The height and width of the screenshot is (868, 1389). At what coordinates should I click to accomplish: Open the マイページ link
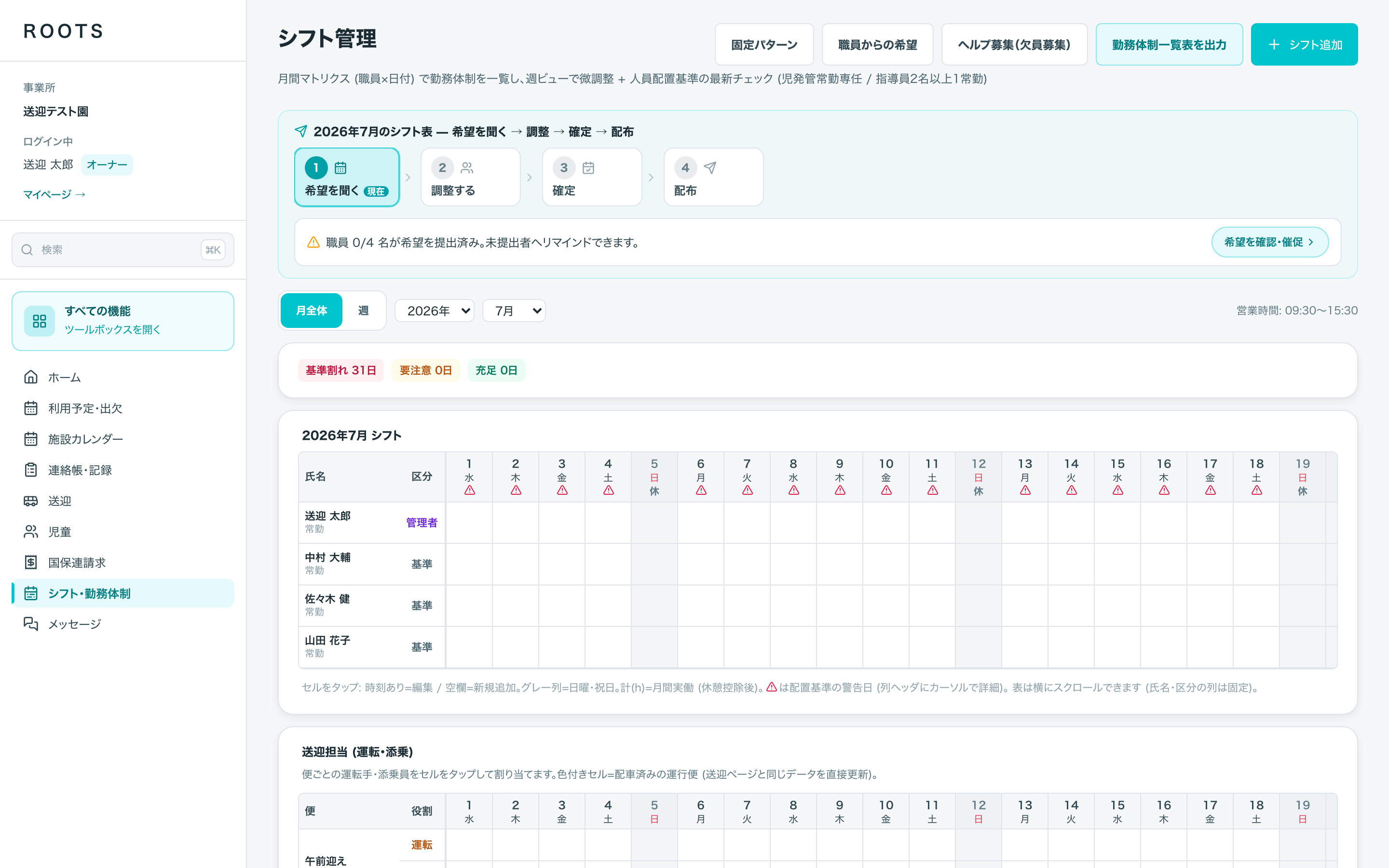(x=54, y=195)
